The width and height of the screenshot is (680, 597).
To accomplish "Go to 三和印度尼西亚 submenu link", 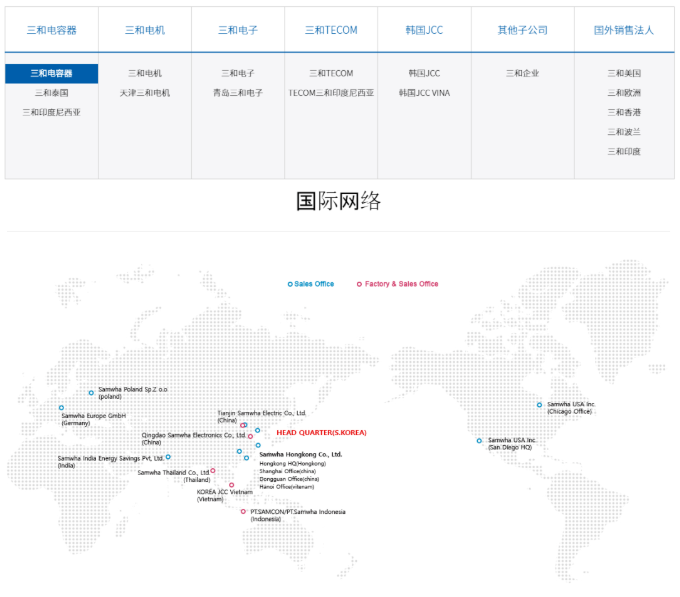I will tap(52, 112).
